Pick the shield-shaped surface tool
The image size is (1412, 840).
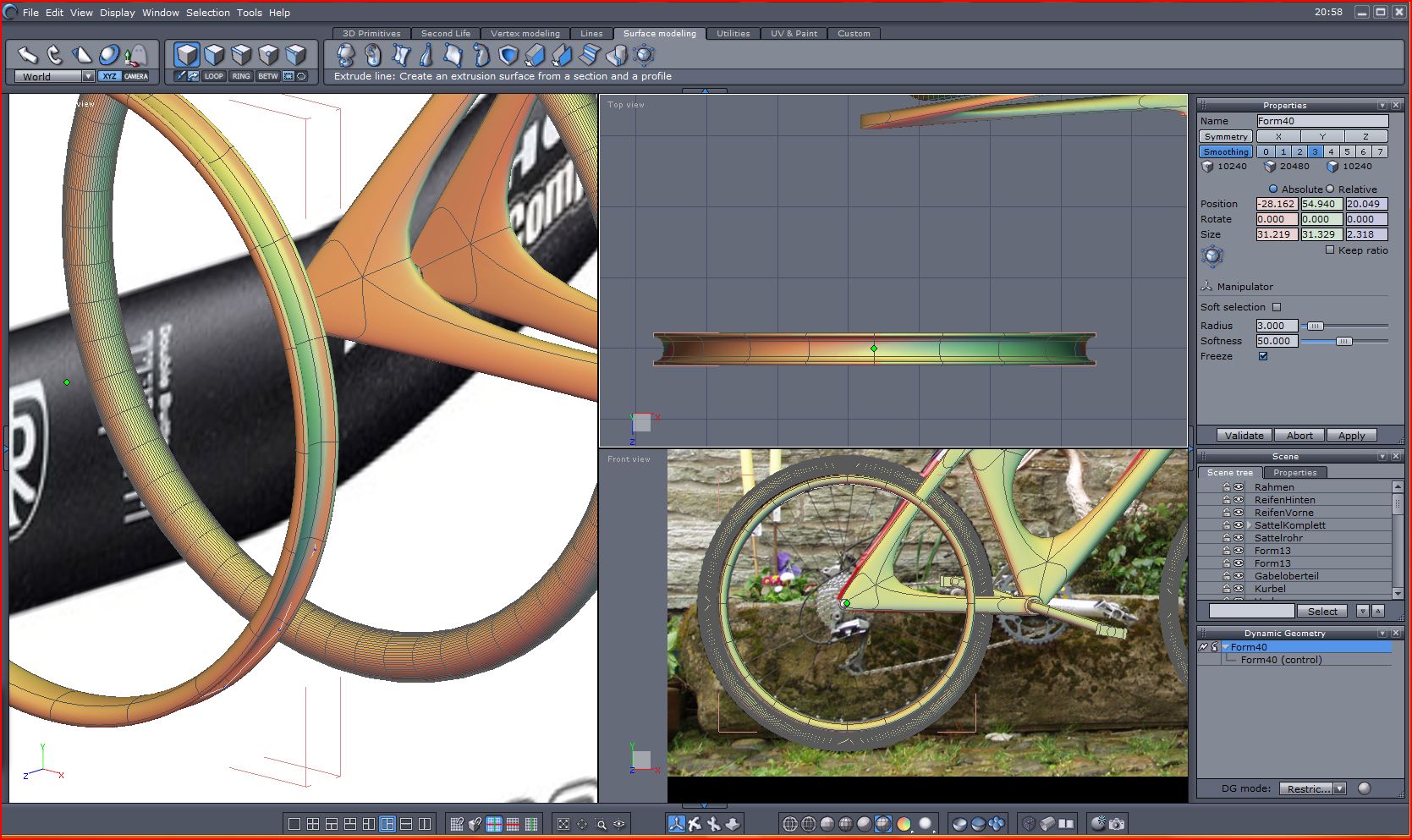pyautogui.click(x=508, y=55)
